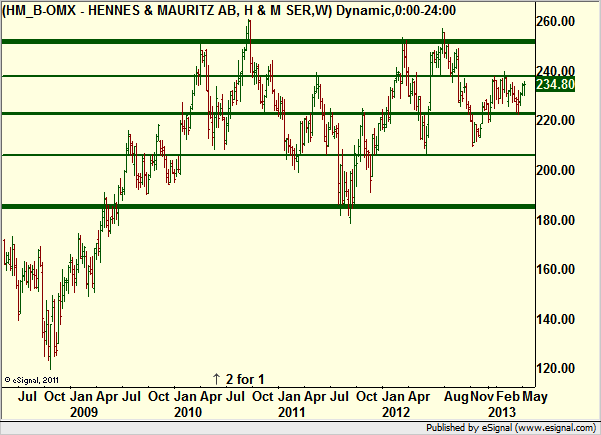This screenshot has width=601, height=435.
Task: Click the 240.00 price axis label
Action: tap(555, 71)
